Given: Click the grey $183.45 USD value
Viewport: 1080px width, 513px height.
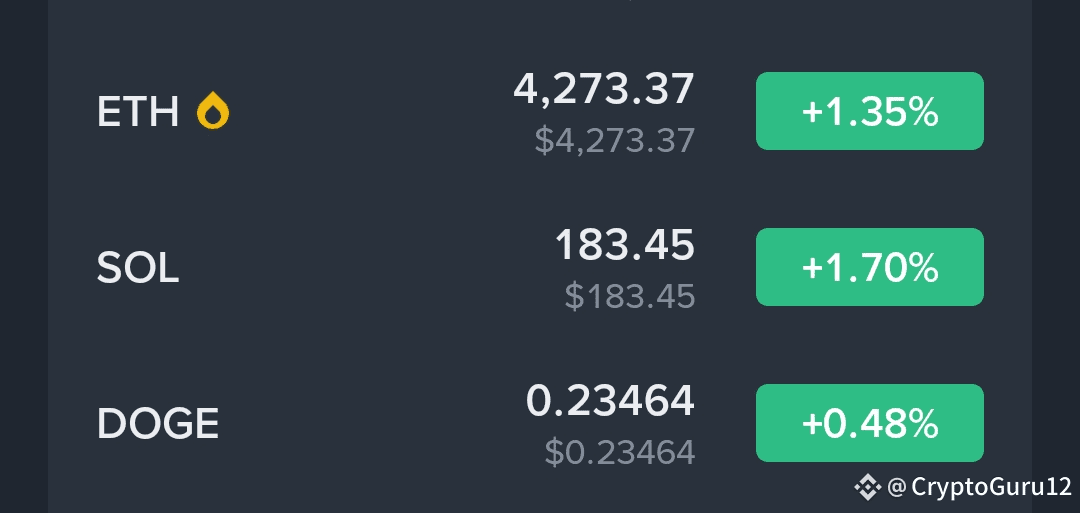Looking at the screenshot, I should point(630,296).
